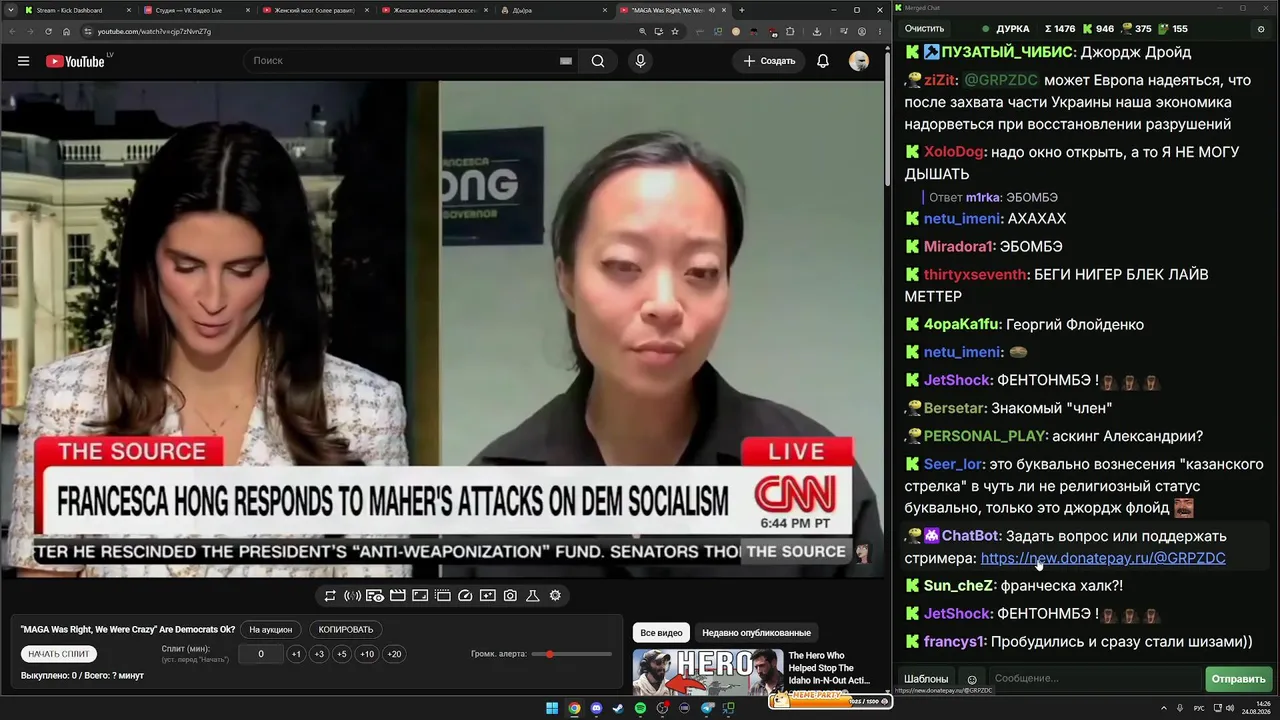Open the on-screen keyboard icon in search

[566, 61]
